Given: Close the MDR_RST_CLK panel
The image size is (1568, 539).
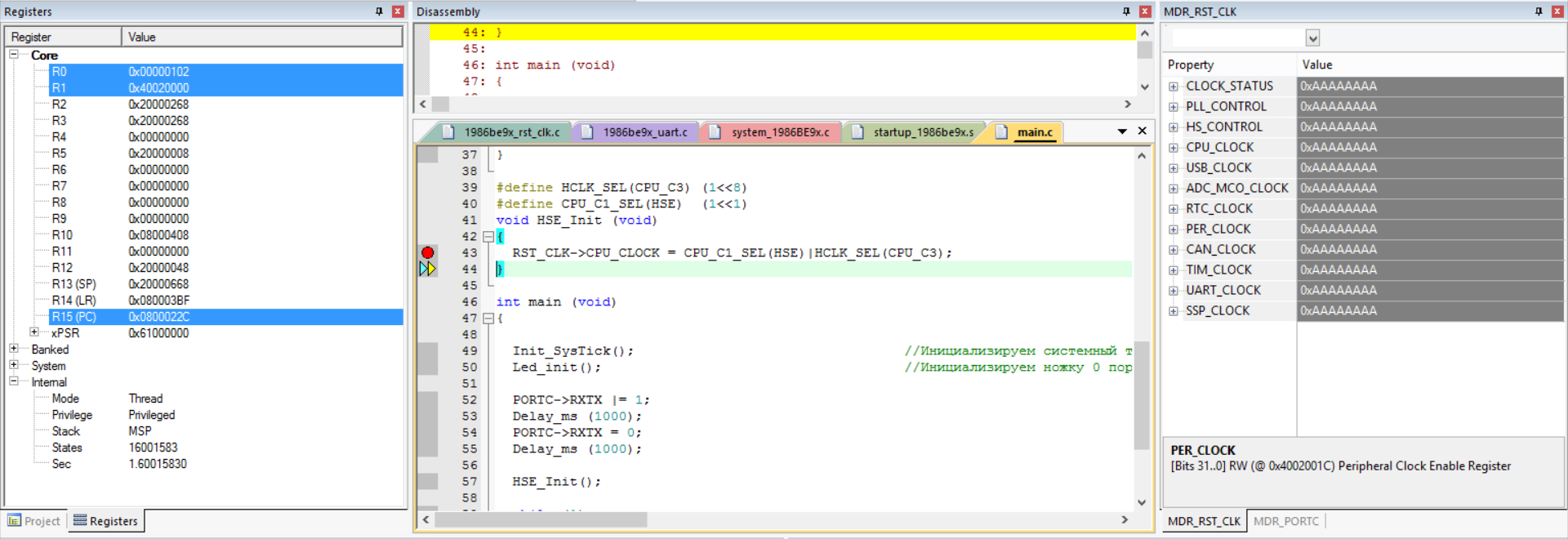Looking at the screenshot, I should coord(1557,11).
